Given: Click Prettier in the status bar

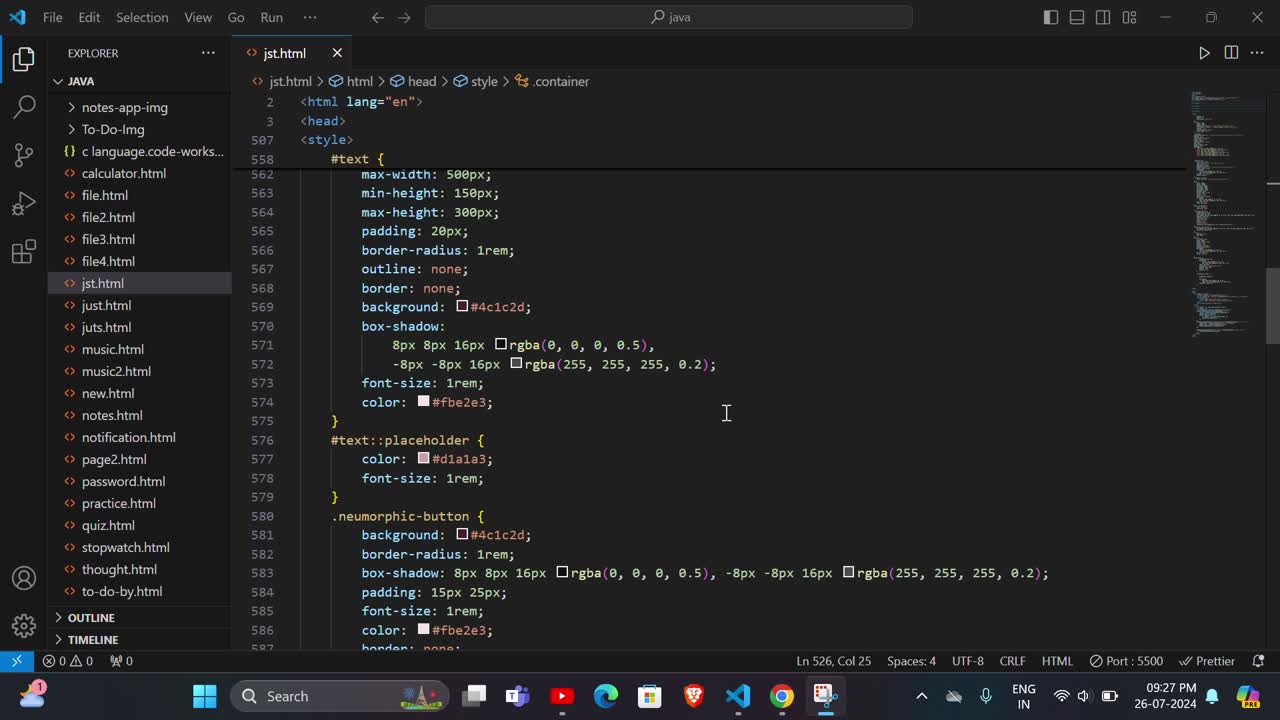Looking at the screenshot, I should tap(1207, 661).
